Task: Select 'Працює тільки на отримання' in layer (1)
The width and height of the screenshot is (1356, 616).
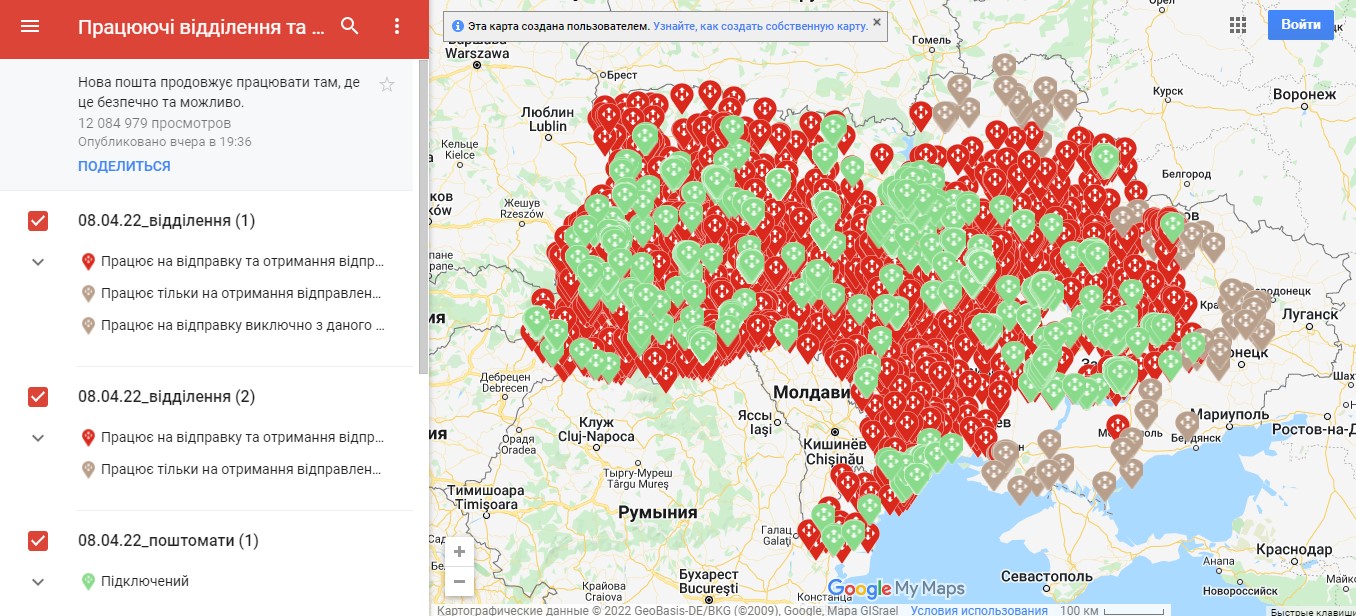Action: (x=232, y=294)
